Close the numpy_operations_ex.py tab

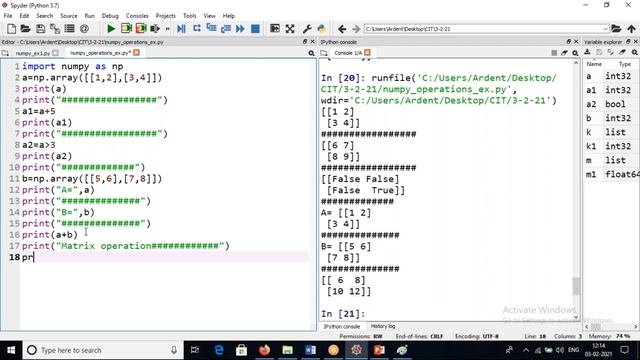(x=136, y=53)
